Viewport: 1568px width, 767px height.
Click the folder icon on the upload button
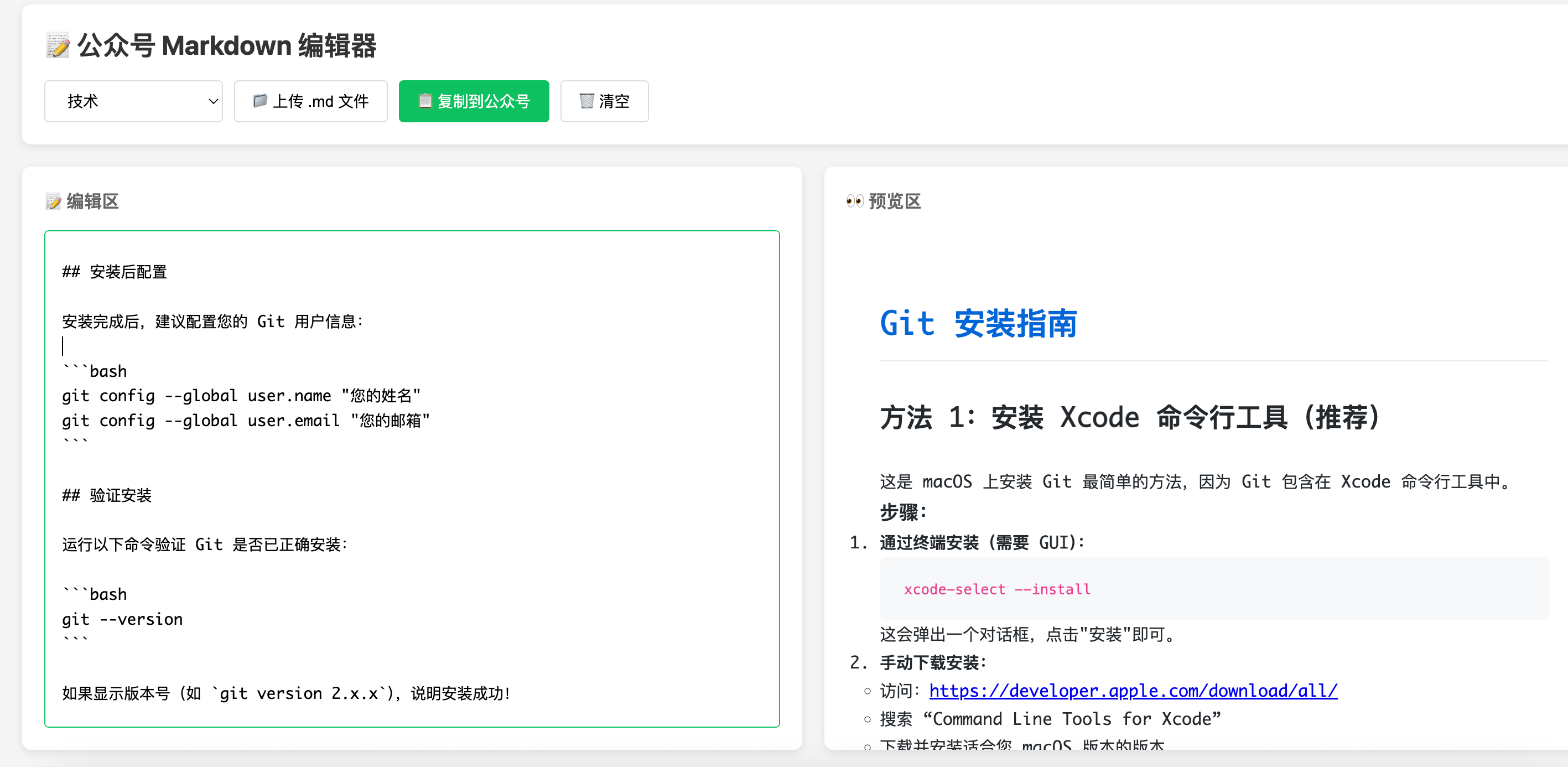pyautogui.click(x=260, y=101)
